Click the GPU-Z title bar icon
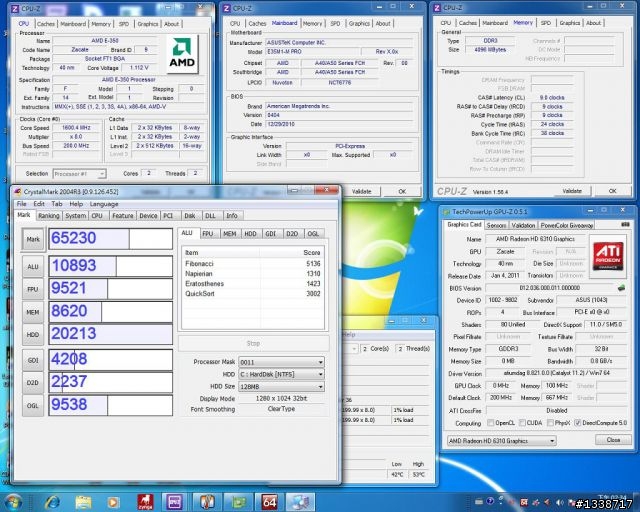The width and height of the screenshot is (640, 512). pos(446,211)
